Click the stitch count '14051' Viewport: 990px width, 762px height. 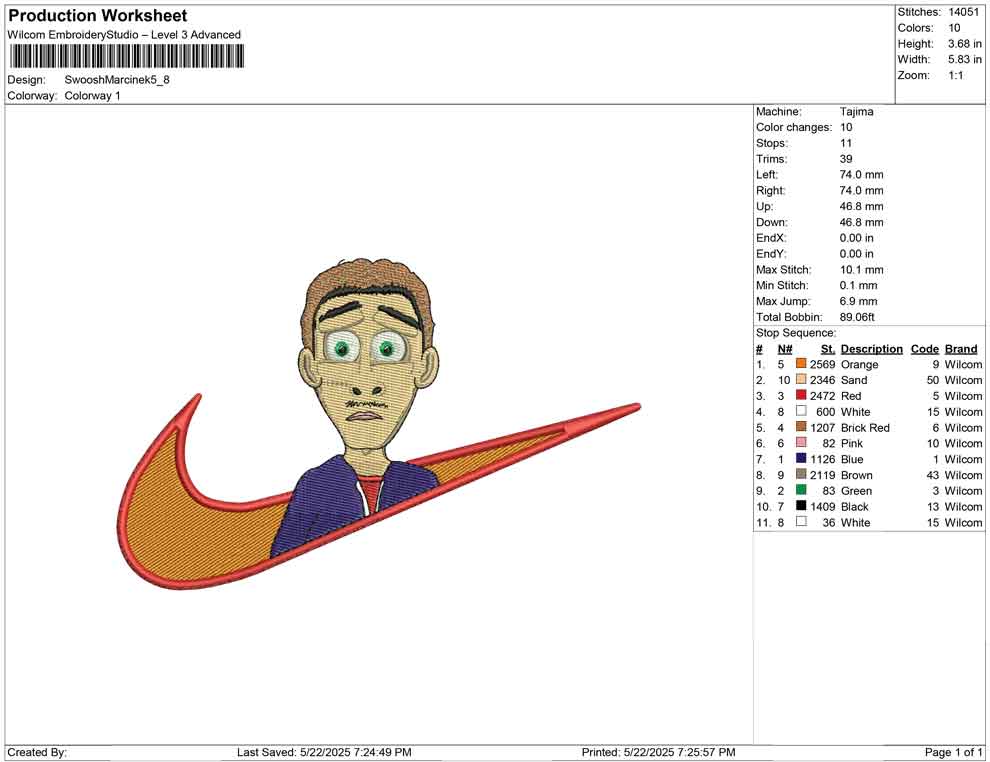[963, 12]
